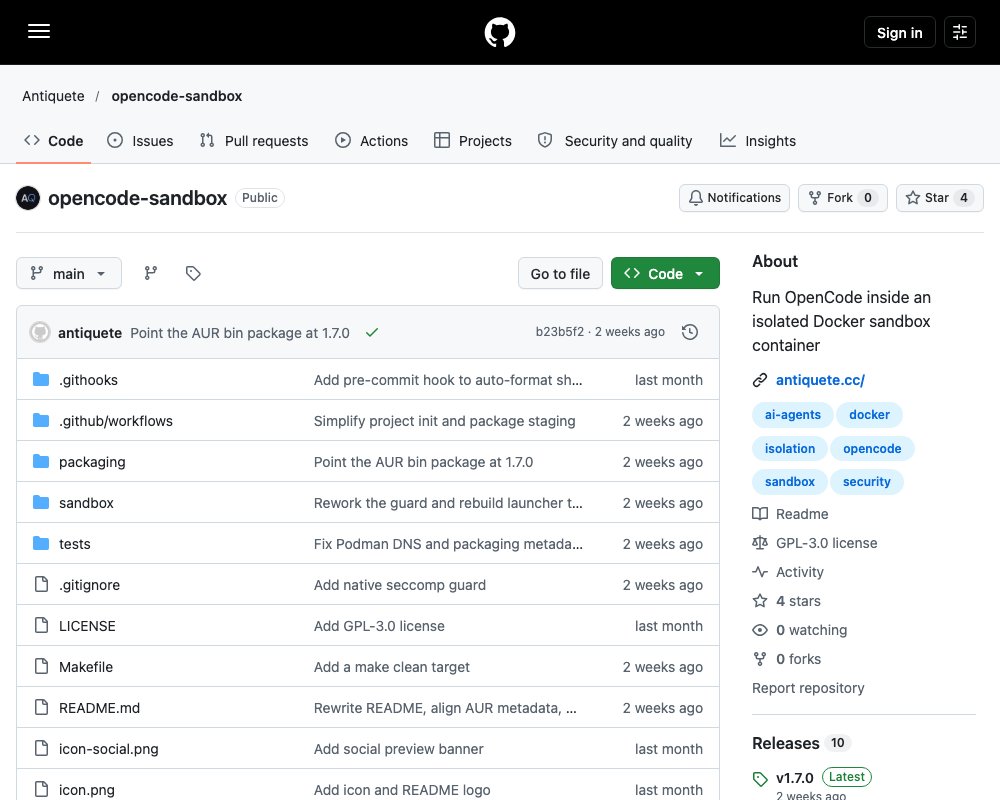Open the .gitignore file
Screen dimensions: 1000x800
click(89, 585)
